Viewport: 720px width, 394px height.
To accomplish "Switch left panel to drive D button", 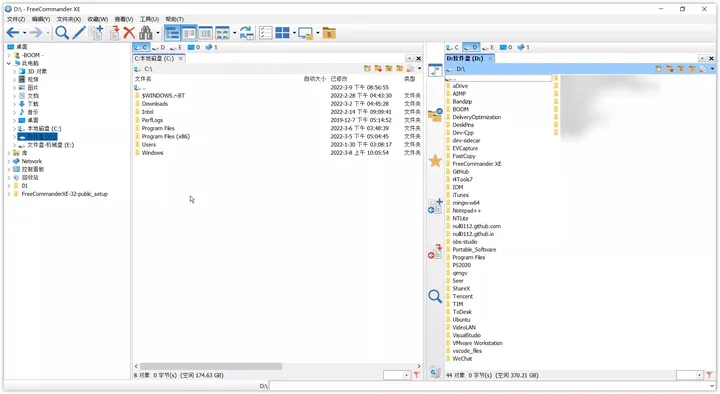I will pos(159,47).
